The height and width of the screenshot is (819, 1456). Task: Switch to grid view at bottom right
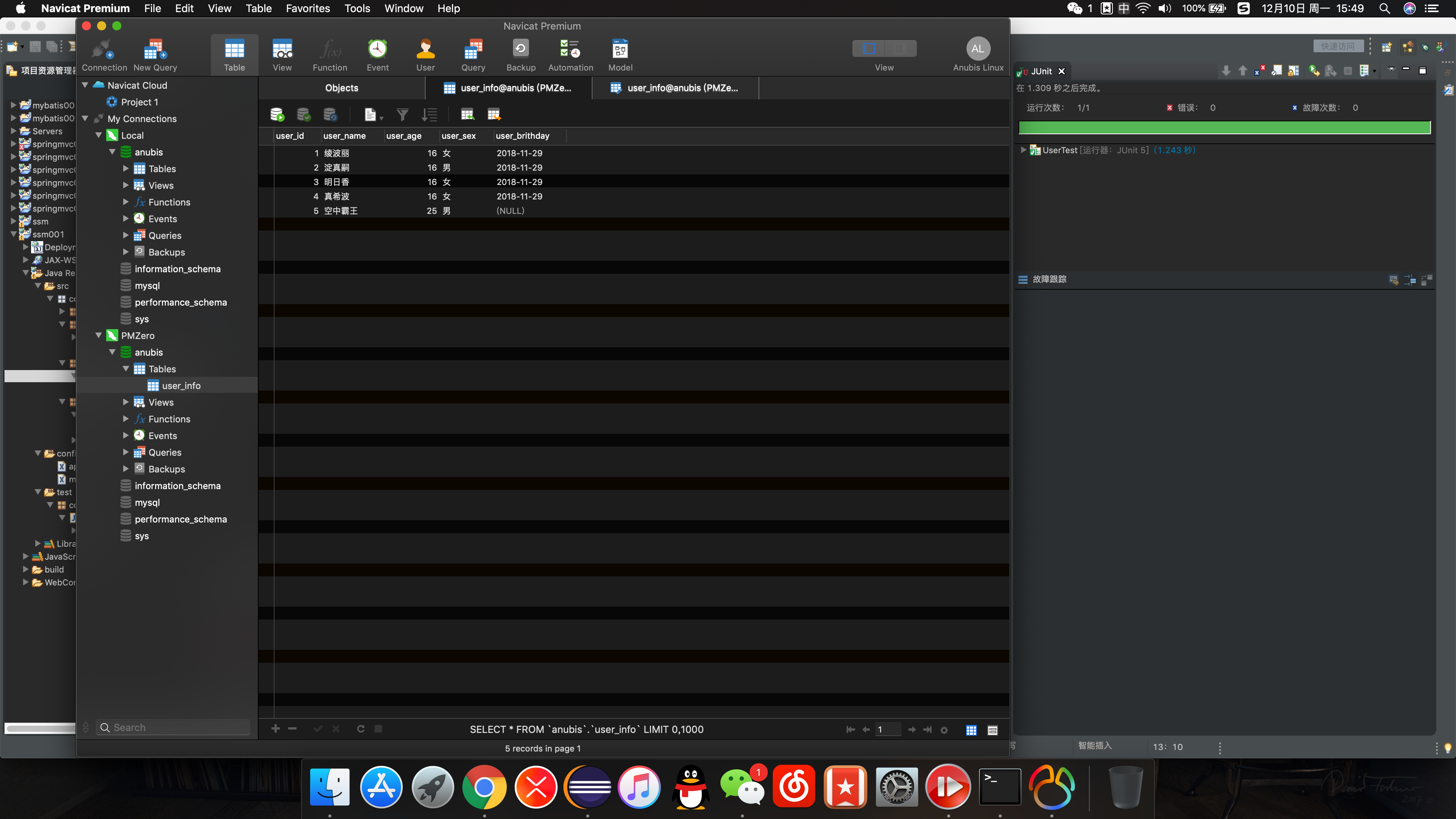point(971,730)
